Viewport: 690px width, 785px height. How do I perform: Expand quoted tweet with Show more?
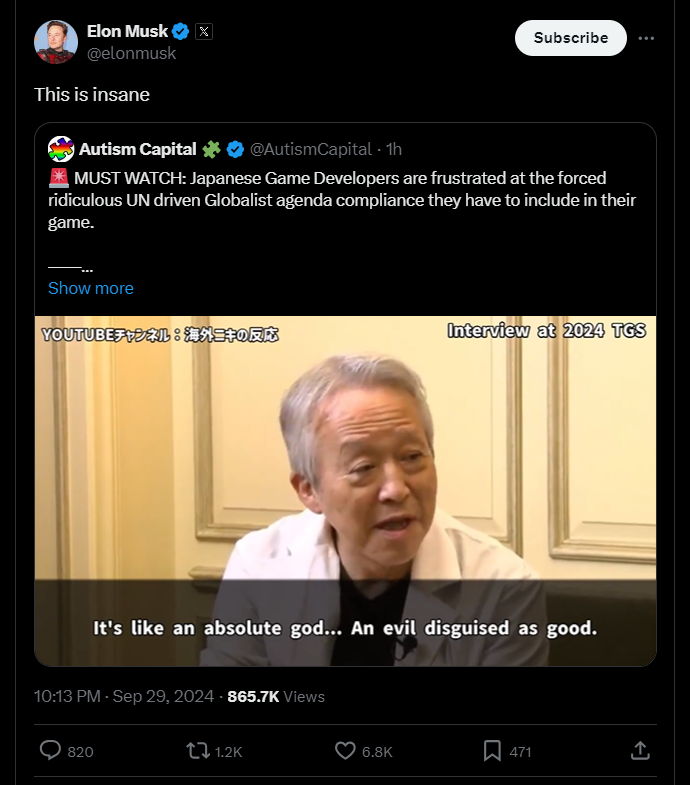coord(91,288)
